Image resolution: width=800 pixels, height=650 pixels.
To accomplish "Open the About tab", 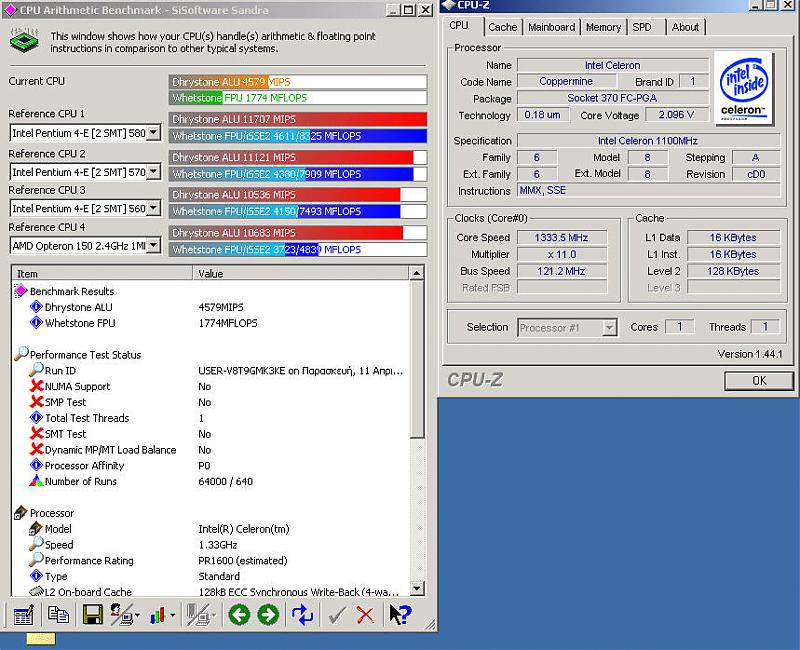I will pos(685,27).
